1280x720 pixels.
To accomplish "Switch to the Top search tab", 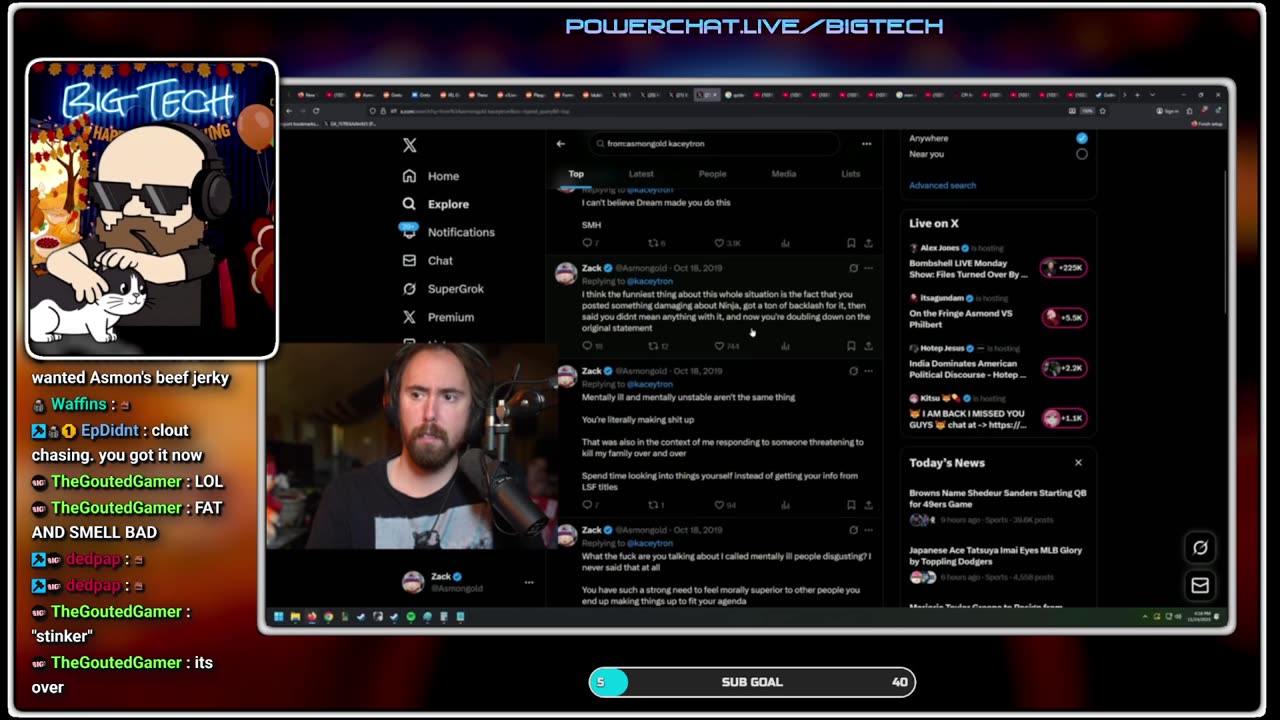I will coord(576,174).
